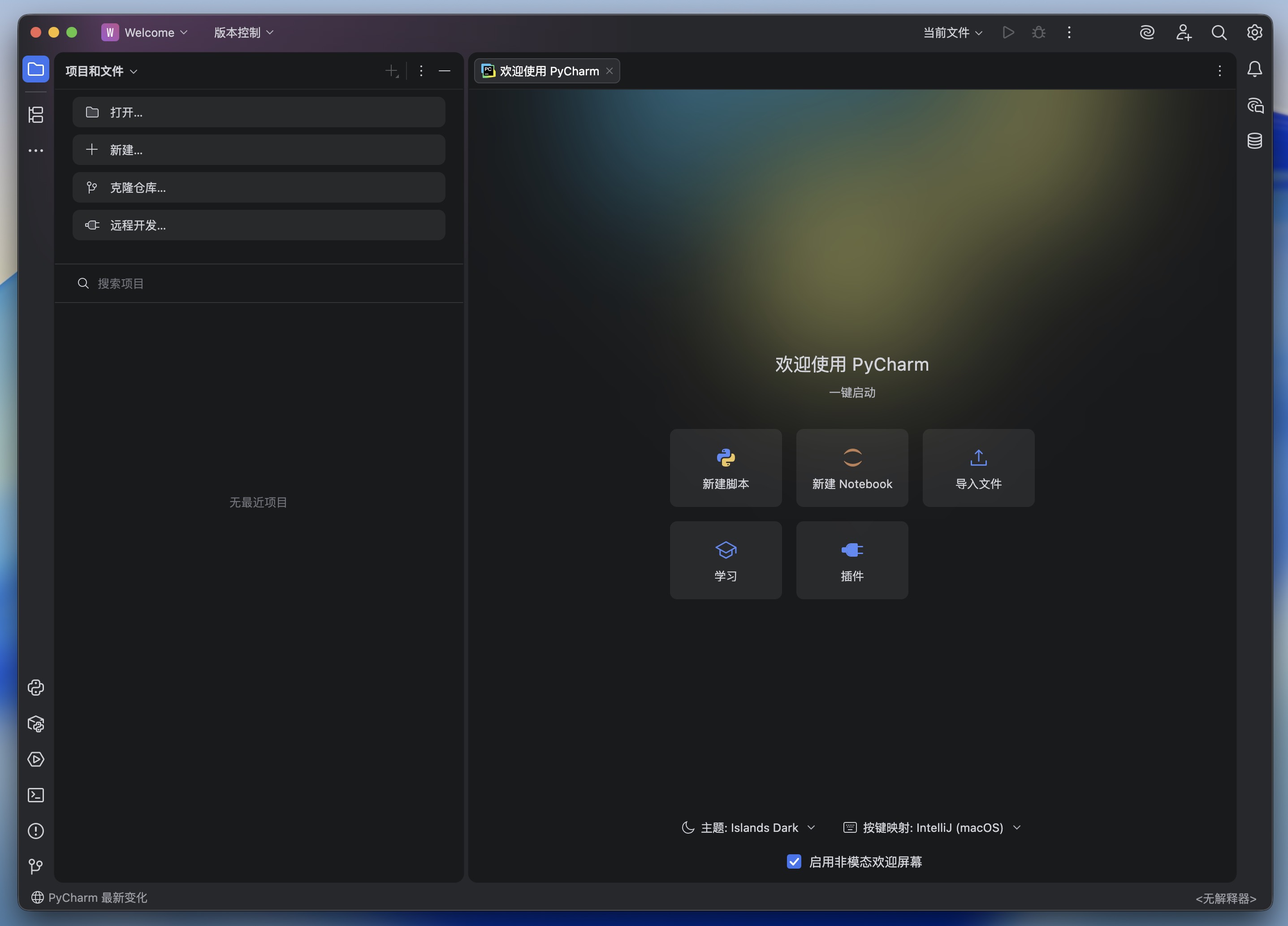The image size is (1288, 926).
Task: Uncheck 启用非模态欢迎屏幕 checkbox
Action: 794,861
